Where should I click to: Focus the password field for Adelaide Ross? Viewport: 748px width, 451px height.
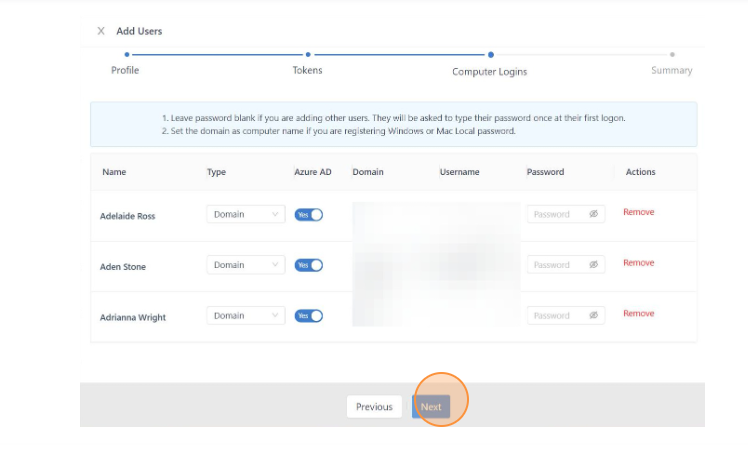pos(557,214)
